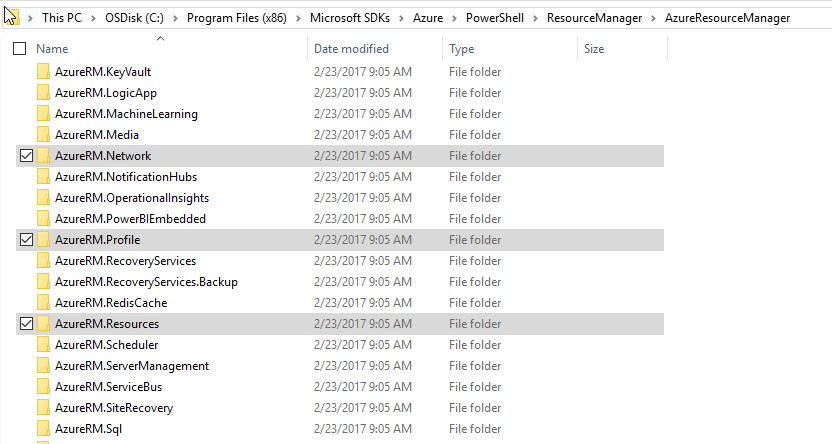Click the AzureRM.RedisCache folder icon
This screenshot has height=444, width=832.
[x=43, y=303]
